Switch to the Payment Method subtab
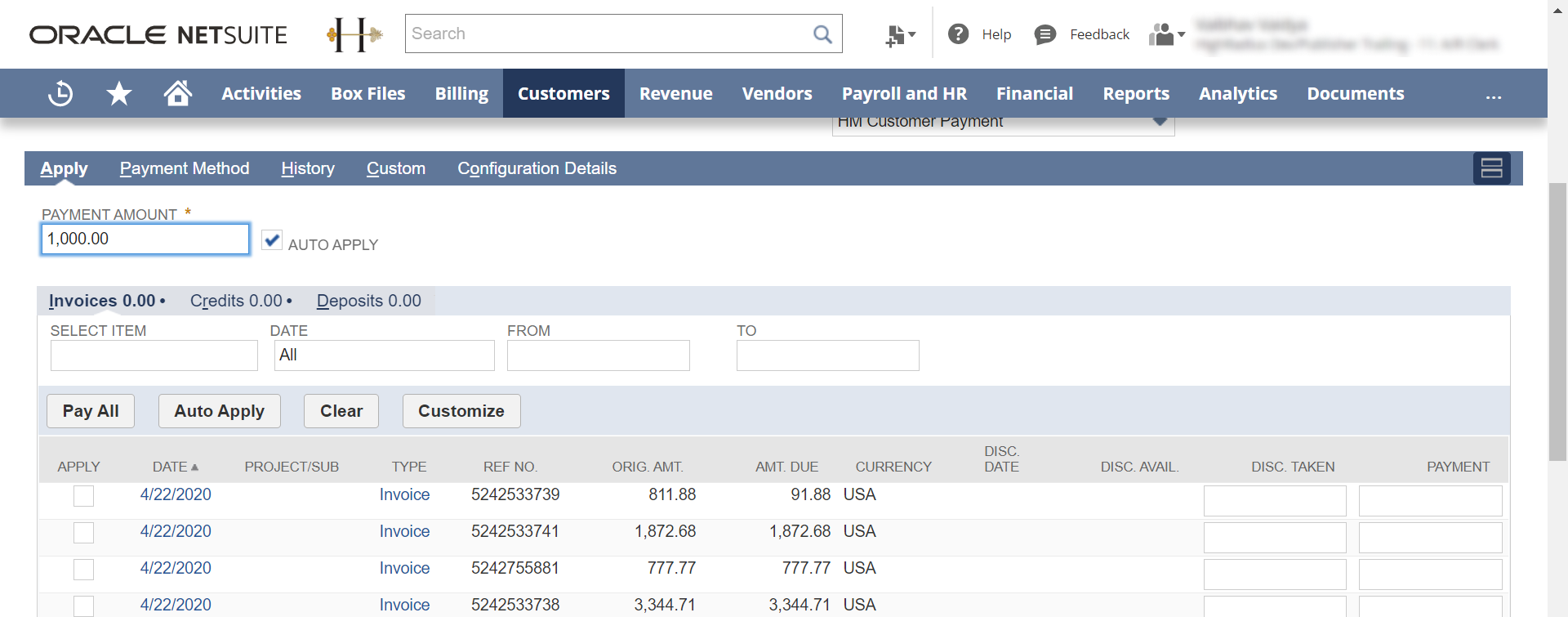Screen dimensions: 1568x617 (185, 168)
